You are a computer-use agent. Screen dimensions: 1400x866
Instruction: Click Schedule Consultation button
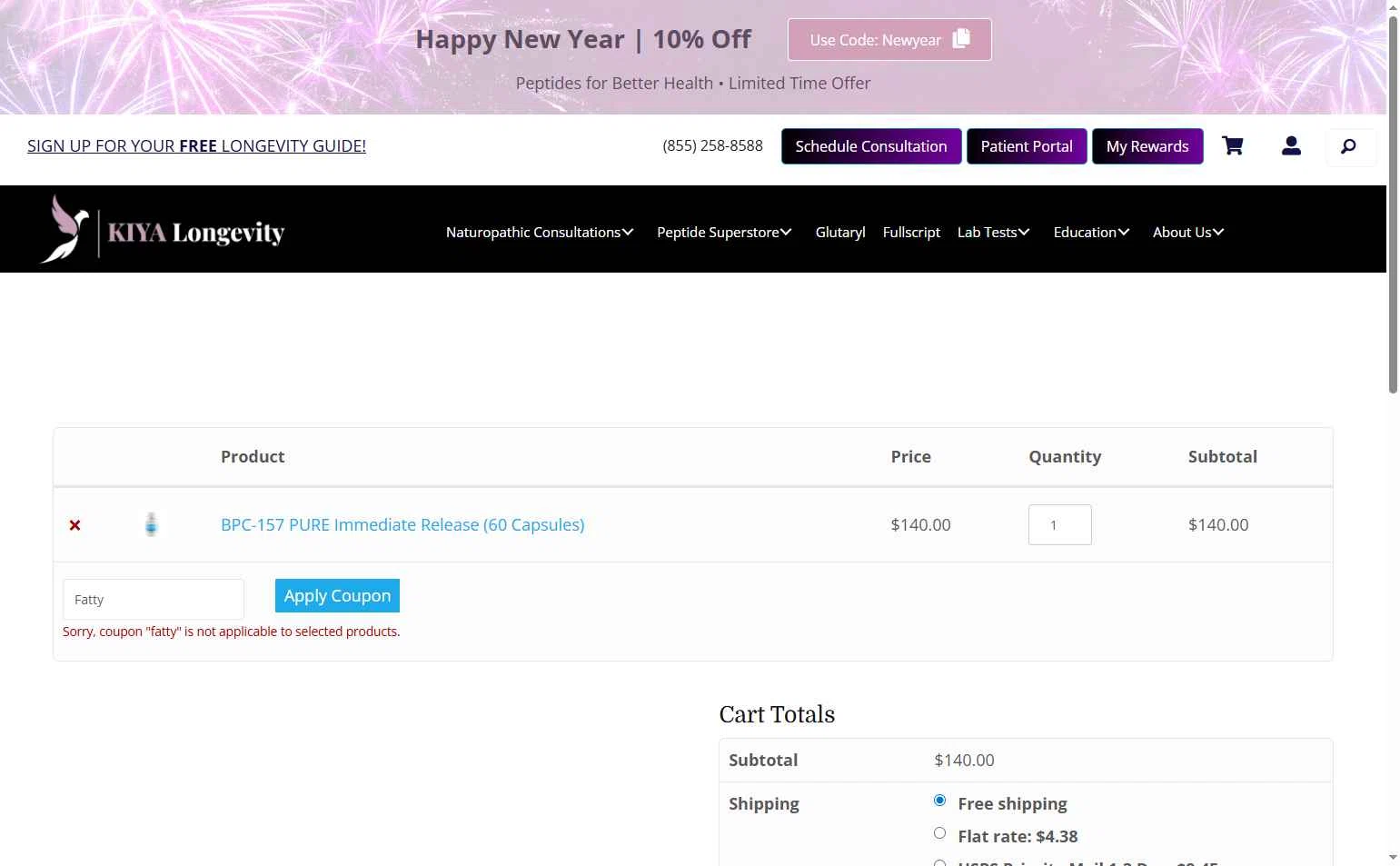tap(871, 146)
